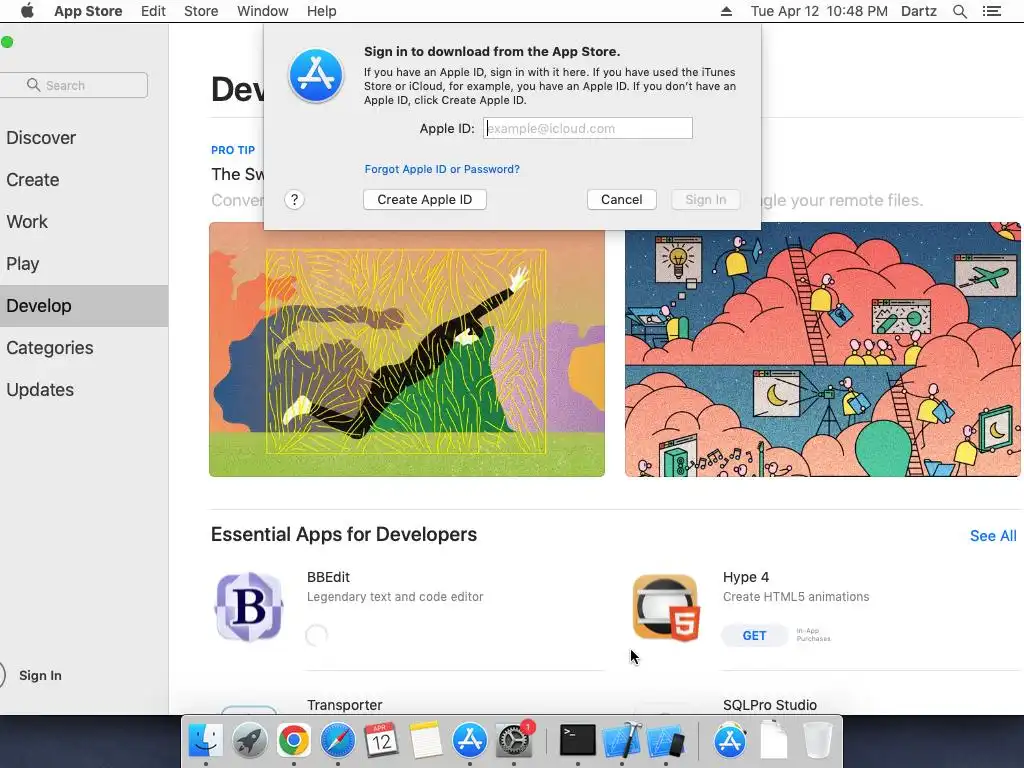This screenshot has height=768, width=1024.
Task: Click 'Create HTML5 animations' subtitle
Action: coord(796,597)
